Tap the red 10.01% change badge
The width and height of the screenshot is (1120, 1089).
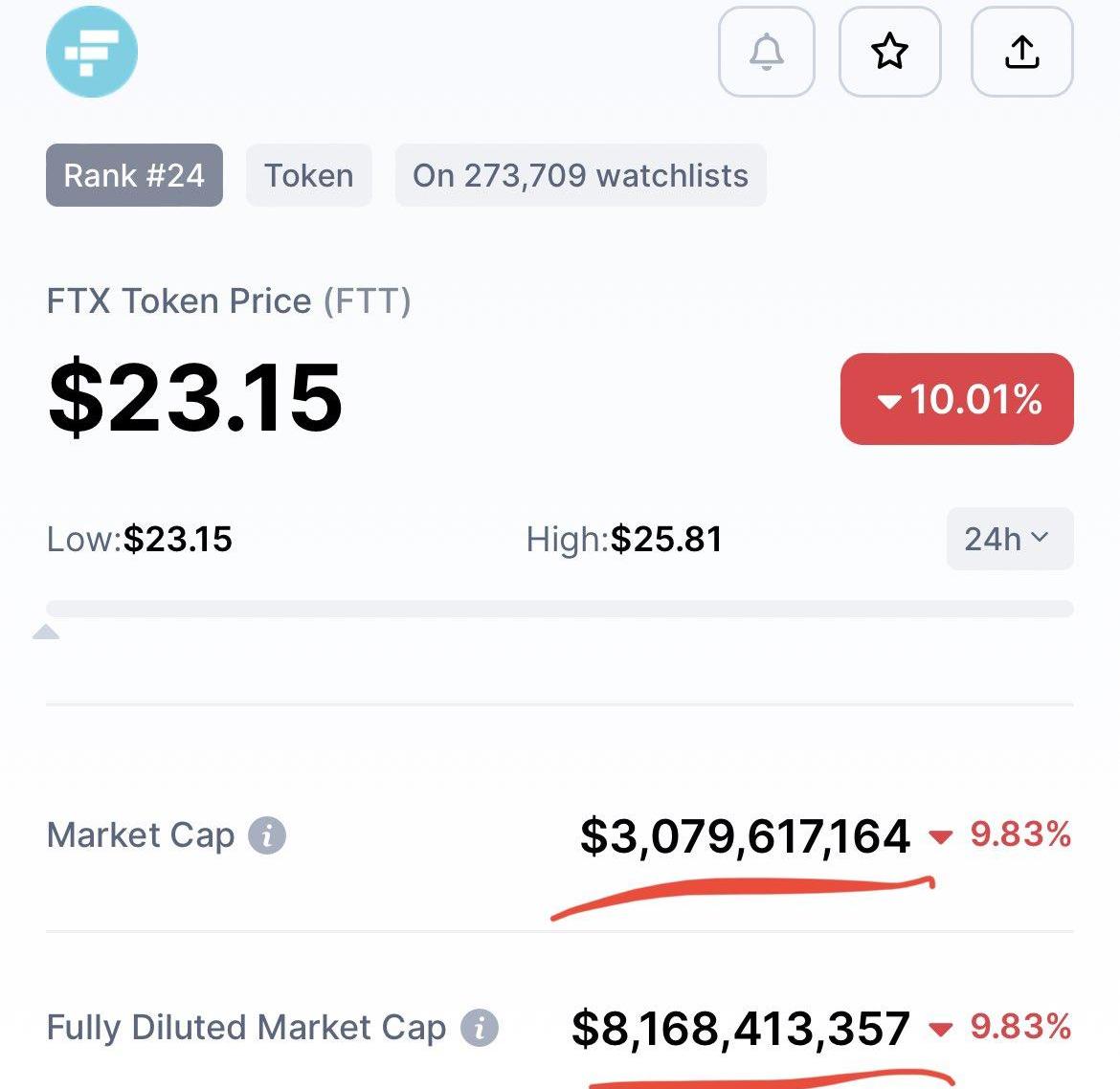tap(956, 398)
